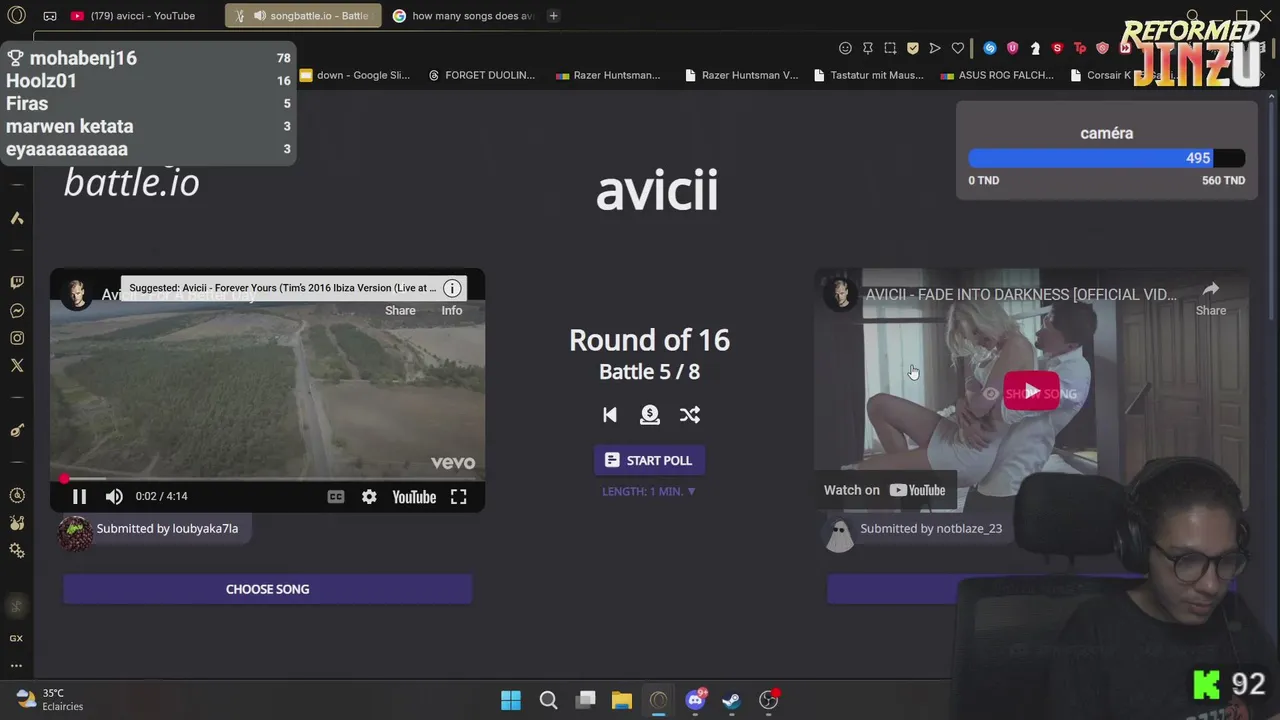Click the send/flow arrow icon in address bar
The image size is (1280, 720).
(x=935, y=48)
